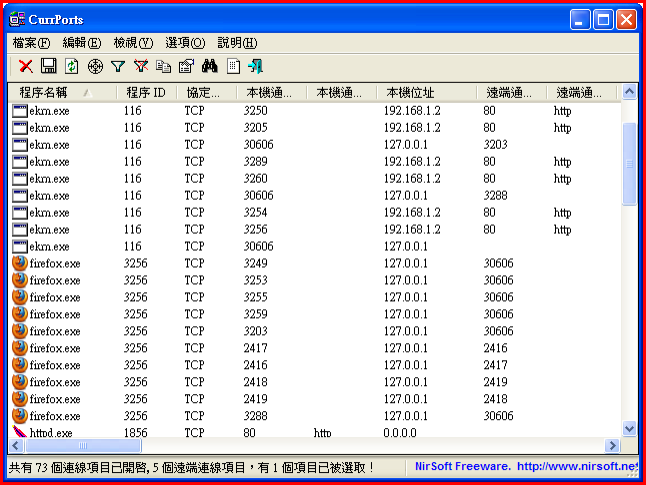The image size is (646, 485).
Task: Click the exit door icon
Action: 256,66
